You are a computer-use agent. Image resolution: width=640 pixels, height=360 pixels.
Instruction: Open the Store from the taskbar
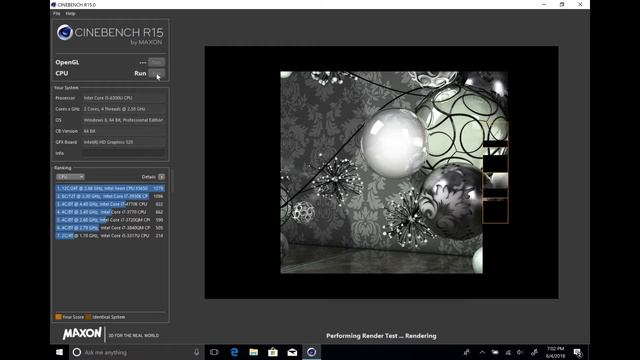[x=273, y=352]
